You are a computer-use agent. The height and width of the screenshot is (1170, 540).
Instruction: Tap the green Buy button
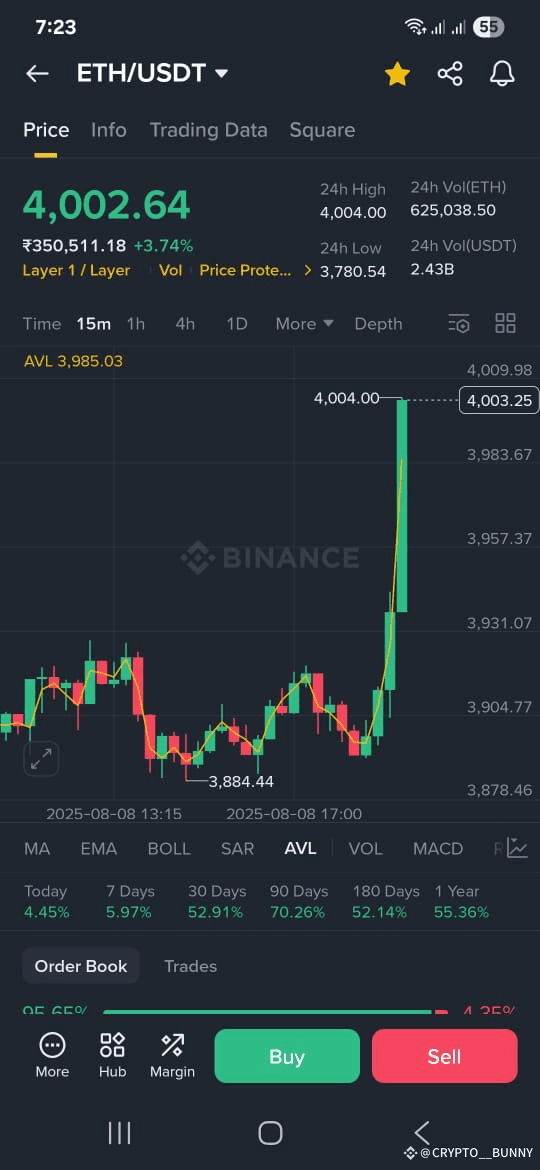287,1056
